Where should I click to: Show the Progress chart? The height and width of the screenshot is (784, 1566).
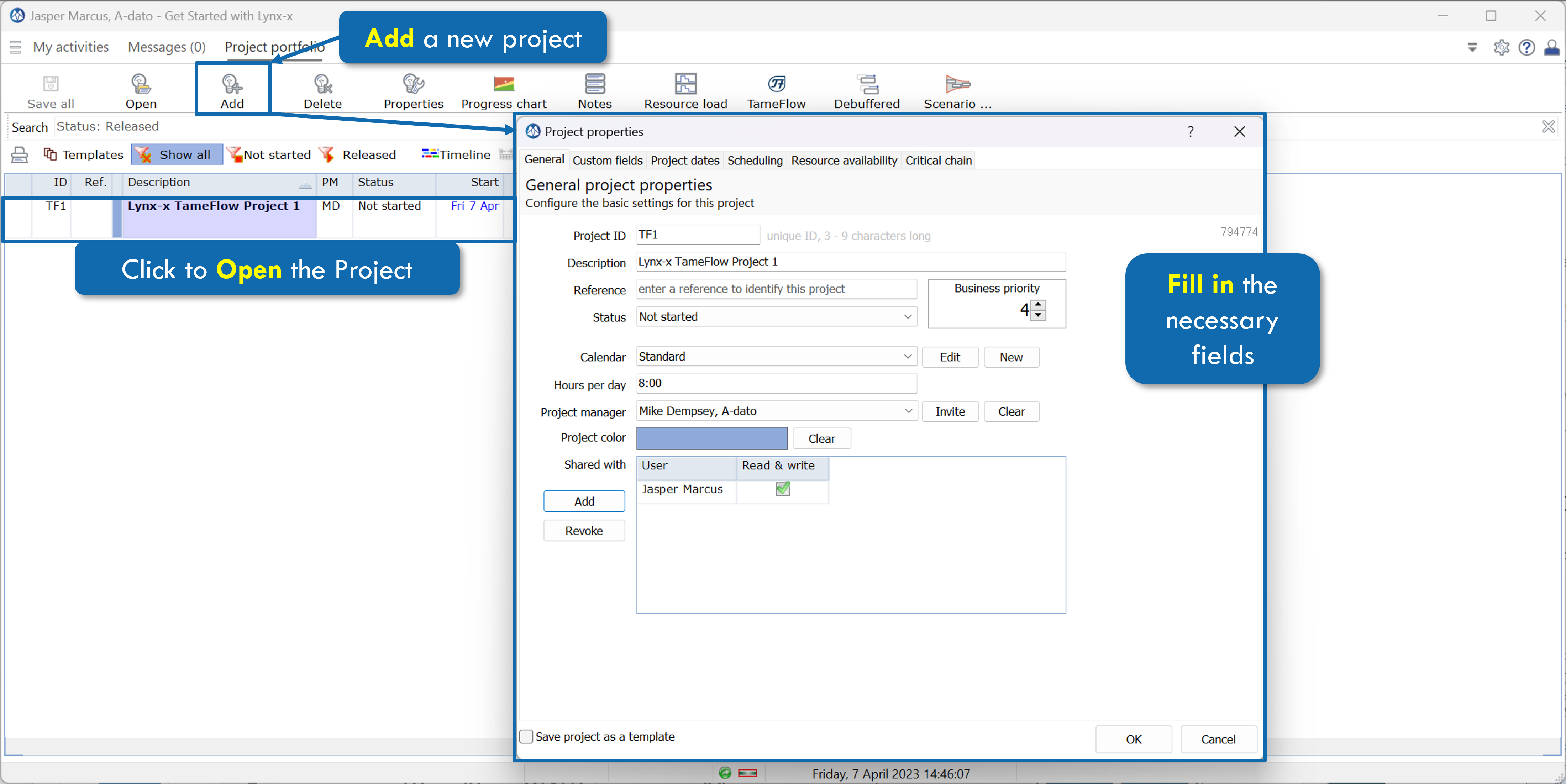coord(504,91)
